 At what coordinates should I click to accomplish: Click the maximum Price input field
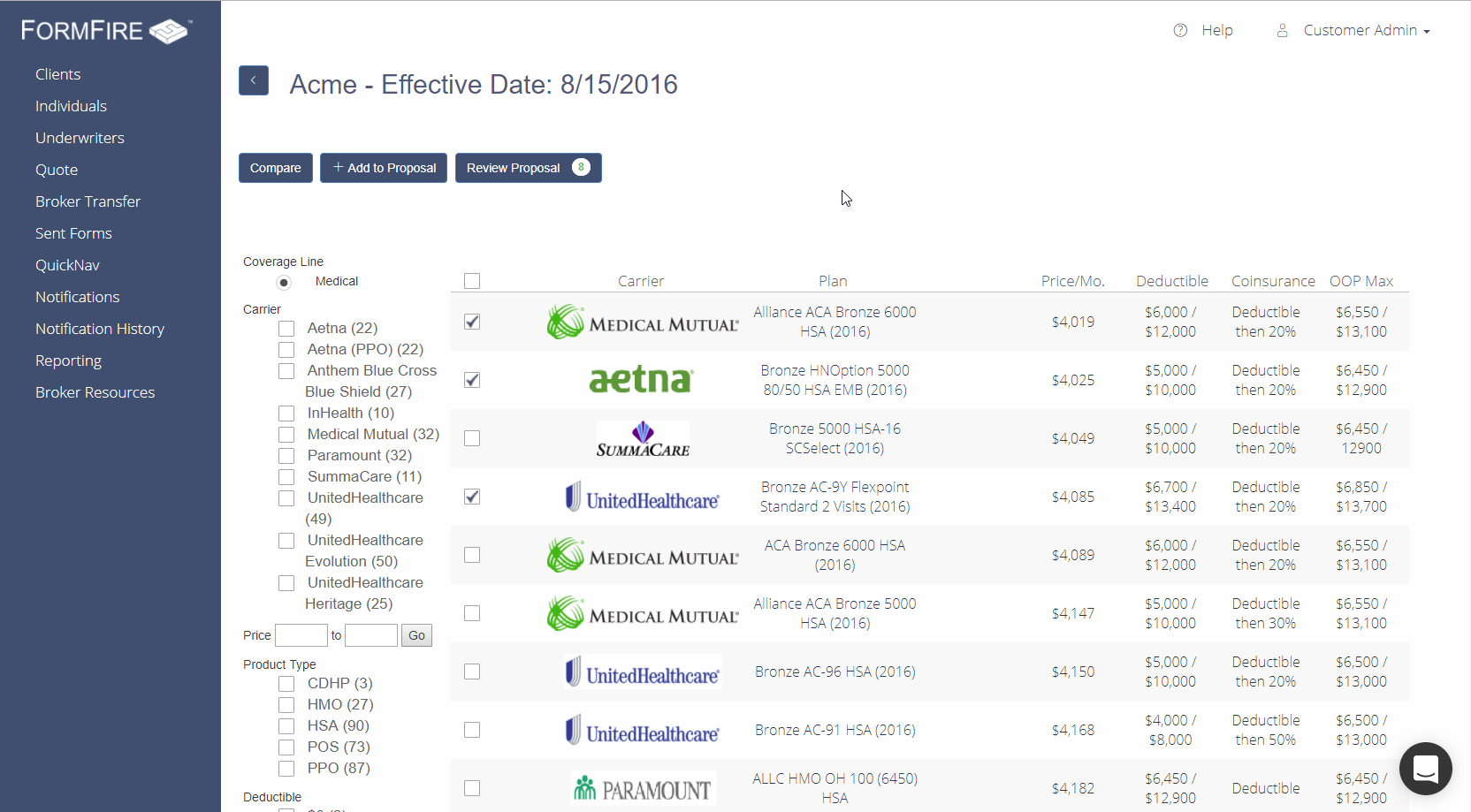pos(371,635)
